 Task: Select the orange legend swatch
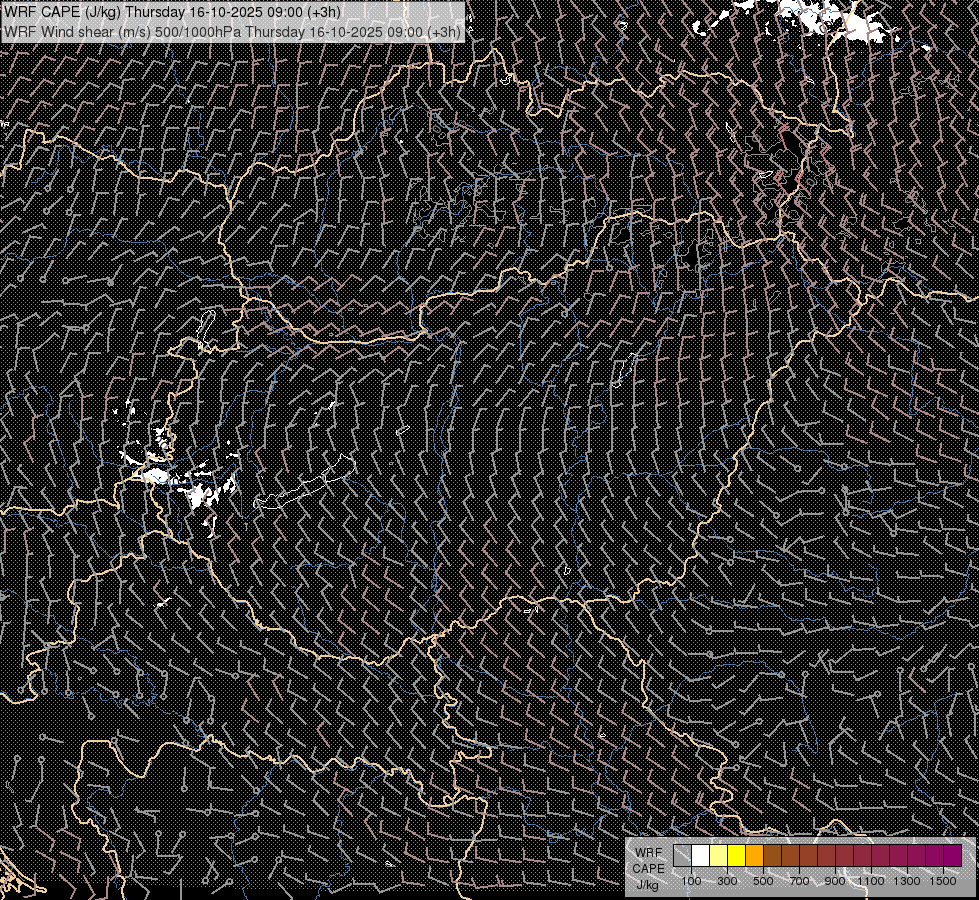pyautogui.click(x=754, y=856)
